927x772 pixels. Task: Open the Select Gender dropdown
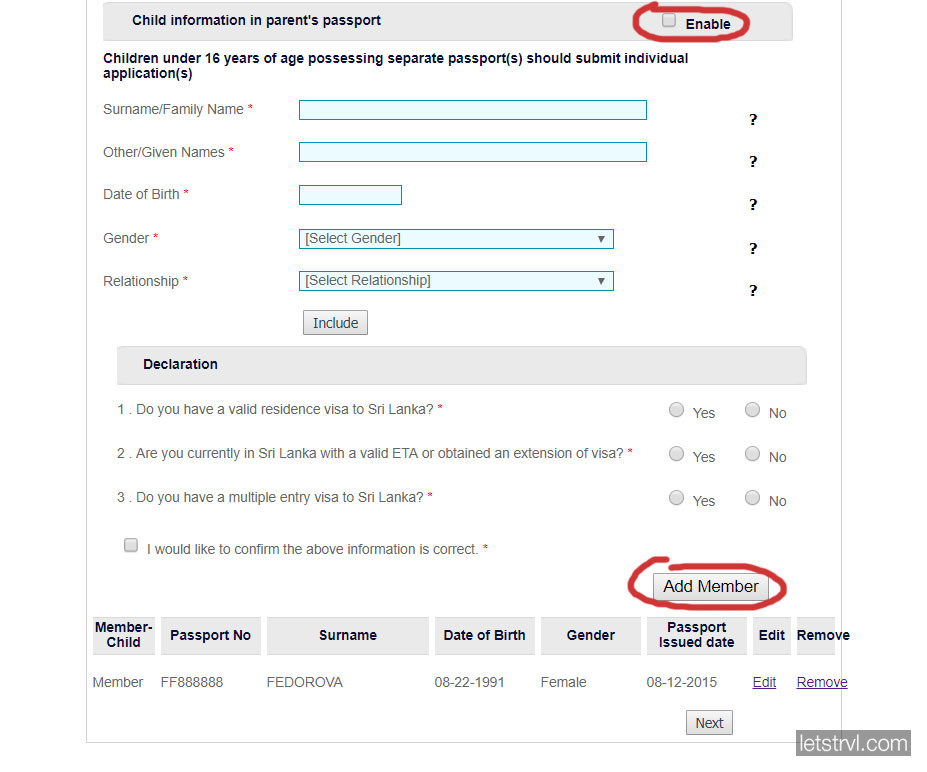(456, 239)
